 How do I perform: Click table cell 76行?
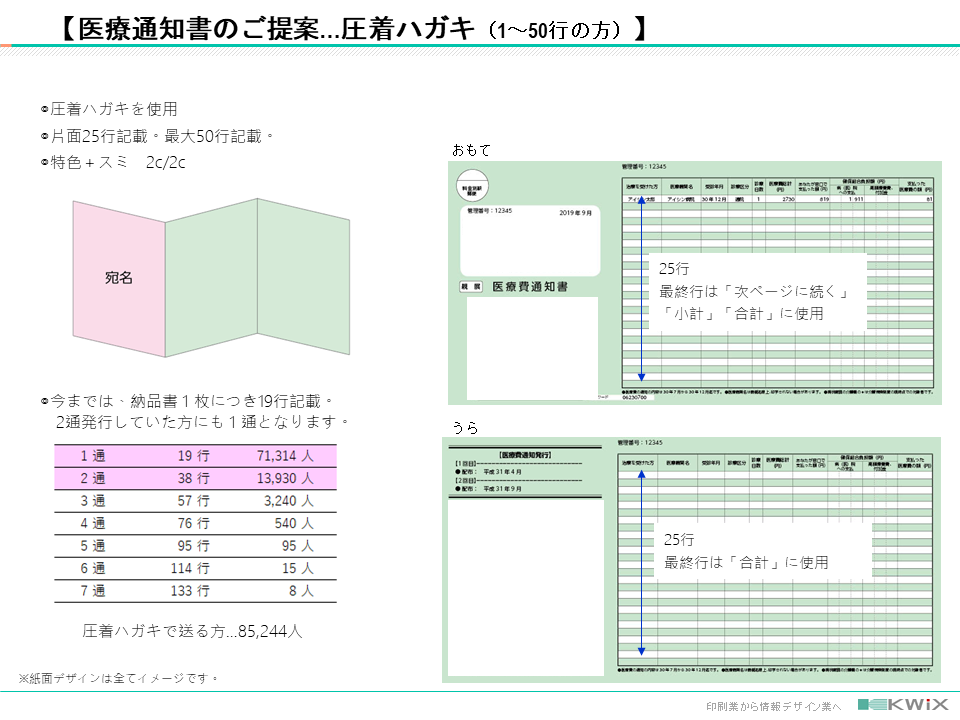[x=194, y=524]
